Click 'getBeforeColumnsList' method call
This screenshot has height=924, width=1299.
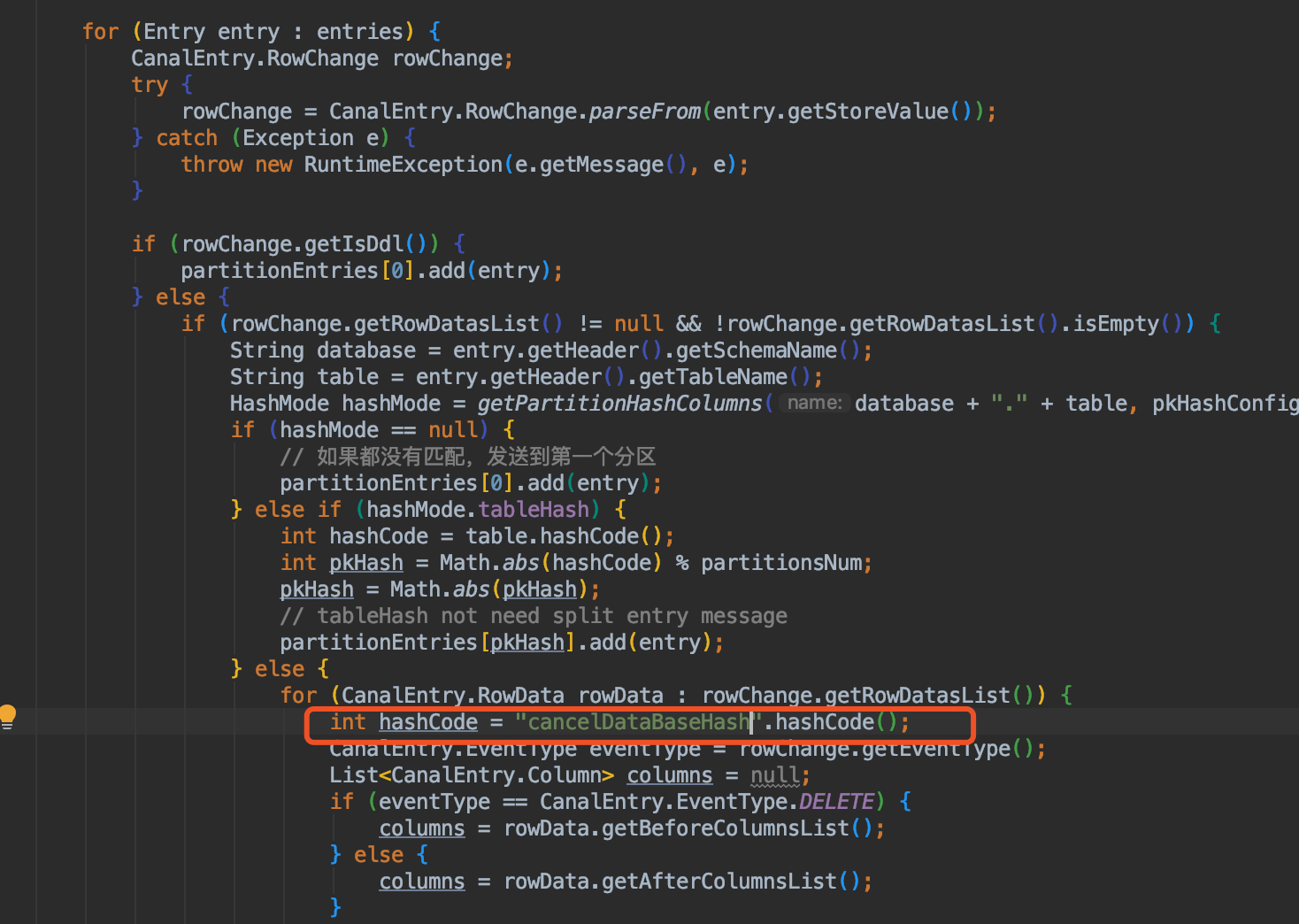pyautogui.click(x=725, y=828)
